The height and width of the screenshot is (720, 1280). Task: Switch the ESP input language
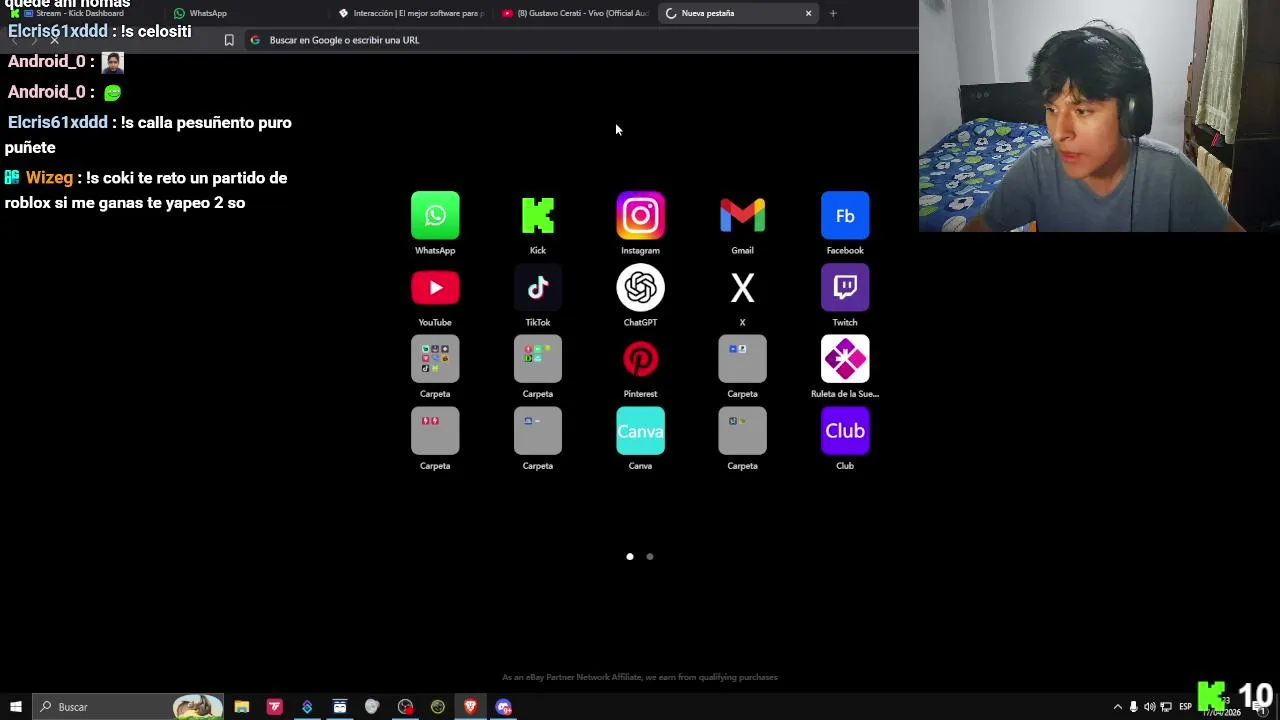coord(1185,707)
